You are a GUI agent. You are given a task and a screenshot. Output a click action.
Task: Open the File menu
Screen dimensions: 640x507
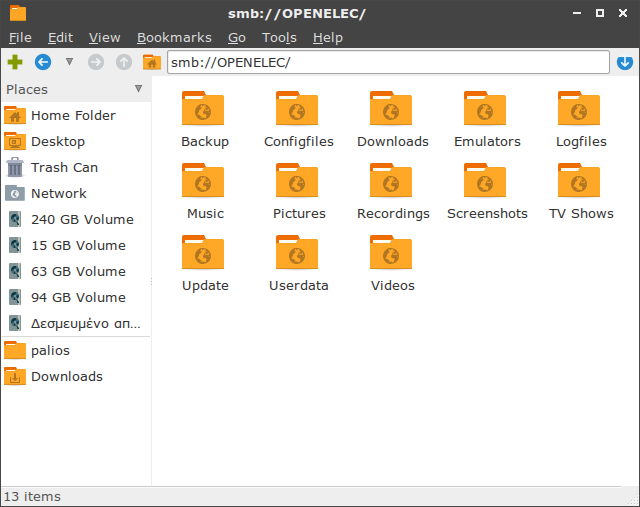[20, 38]
